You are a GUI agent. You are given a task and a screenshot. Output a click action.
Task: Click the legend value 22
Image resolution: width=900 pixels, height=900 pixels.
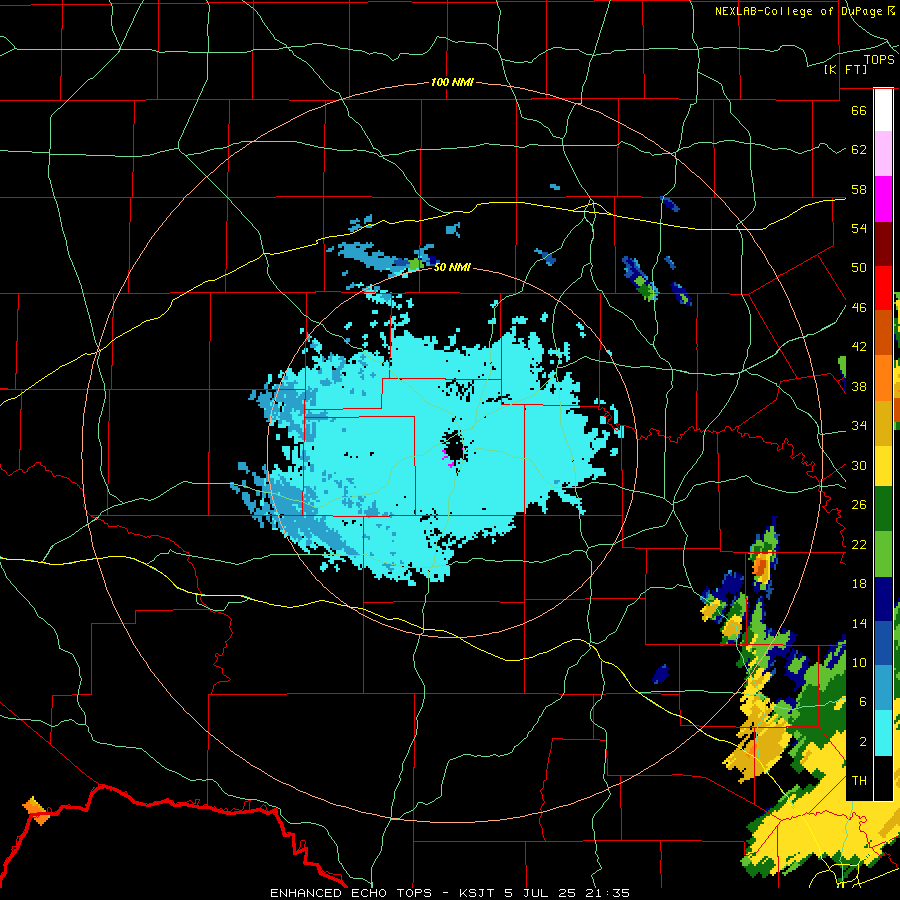pyautogui.click(x=859, y=544)
